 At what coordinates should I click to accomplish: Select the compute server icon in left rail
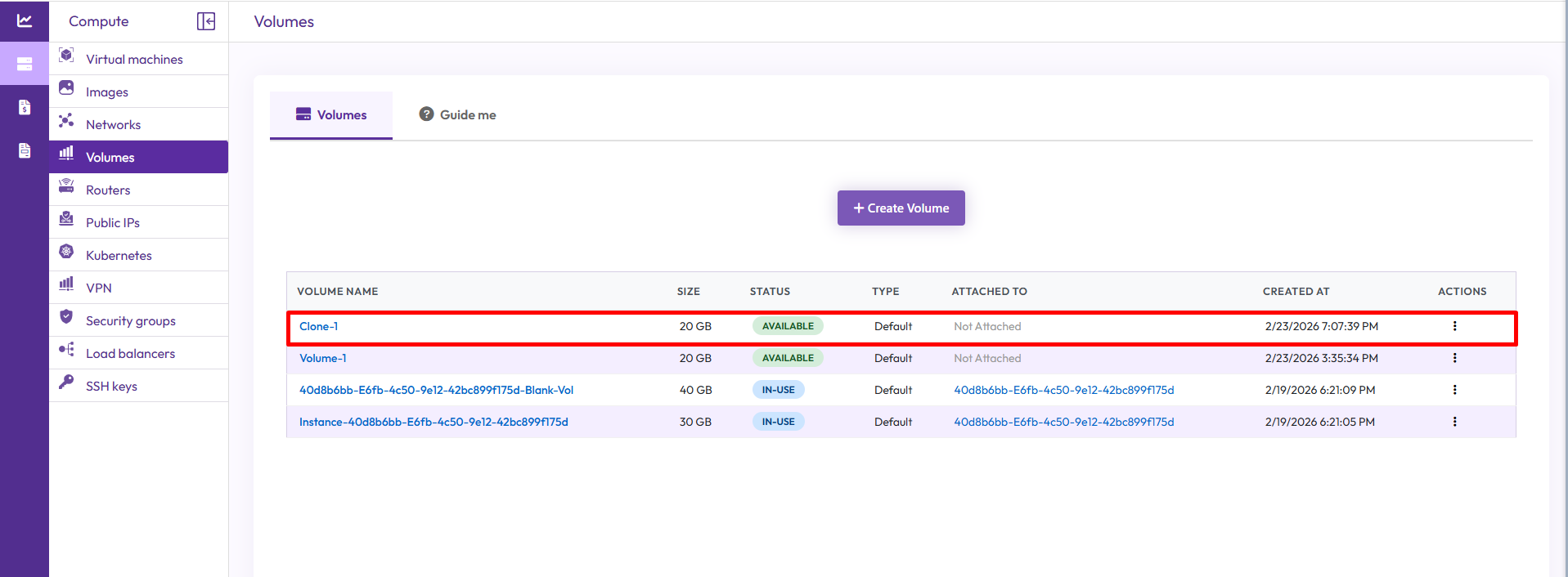coord(25,64)
